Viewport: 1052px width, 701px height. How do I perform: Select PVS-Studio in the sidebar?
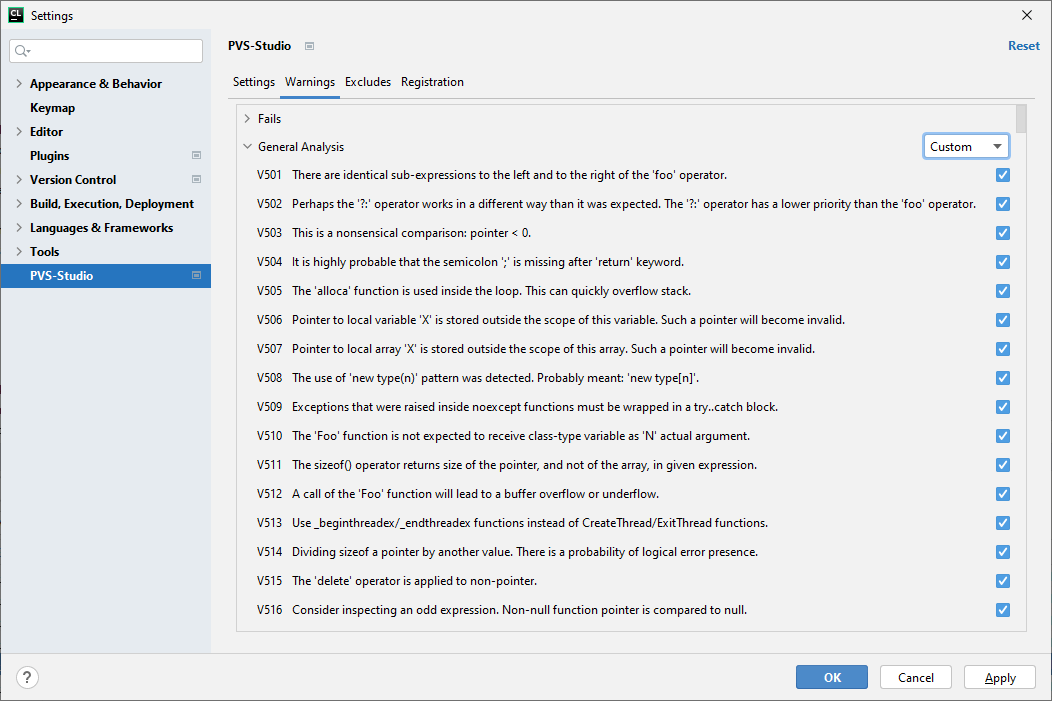click(x=105, y=276)
